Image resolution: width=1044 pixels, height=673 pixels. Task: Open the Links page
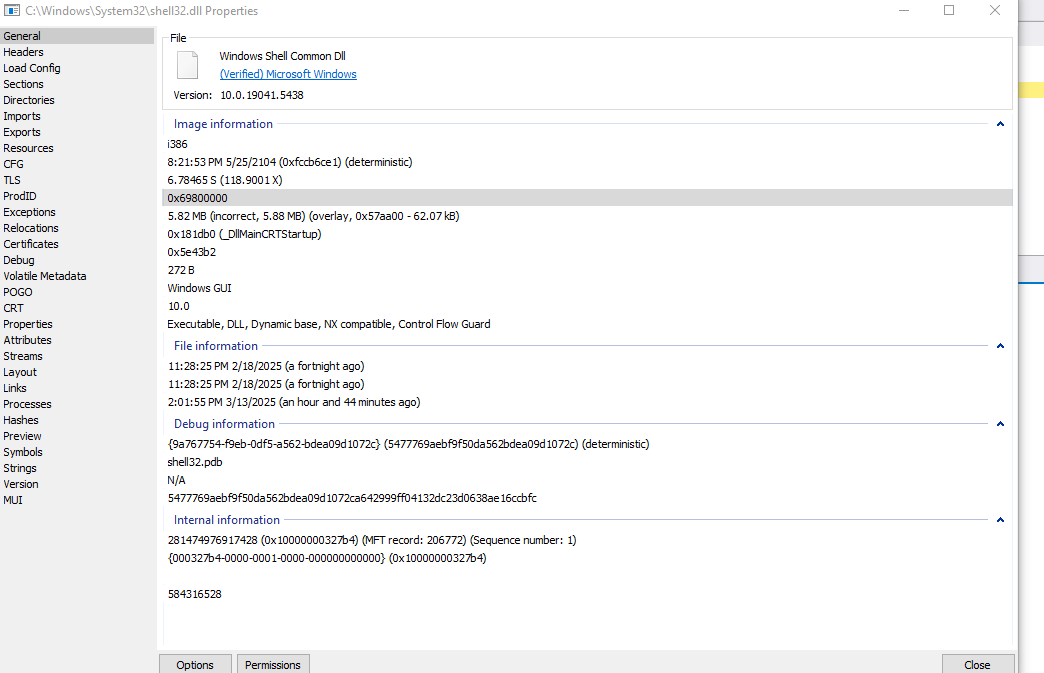[77, 387]
